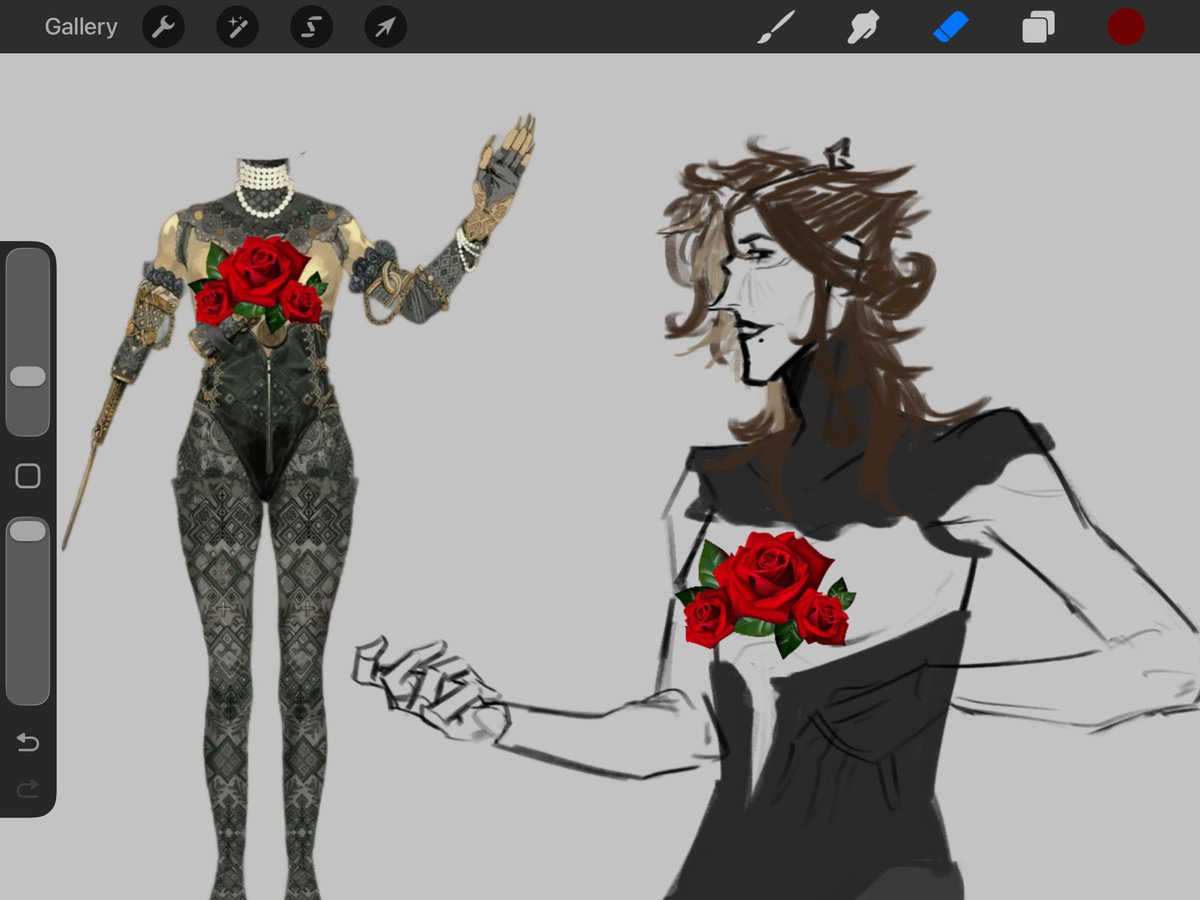Open the Actions wrench menu
The image size is (1200, 900).
point(163,27)
